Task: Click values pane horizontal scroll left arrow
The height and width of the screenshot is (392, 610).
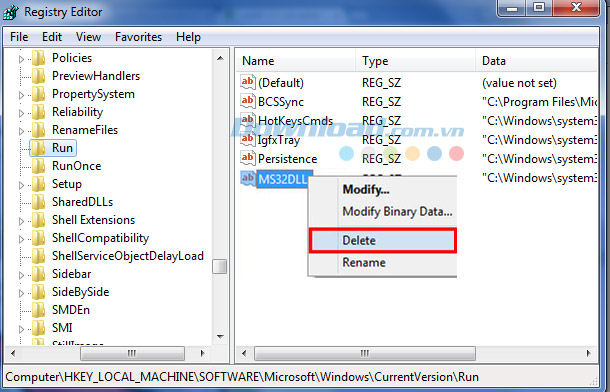Action: pos(244,354)
